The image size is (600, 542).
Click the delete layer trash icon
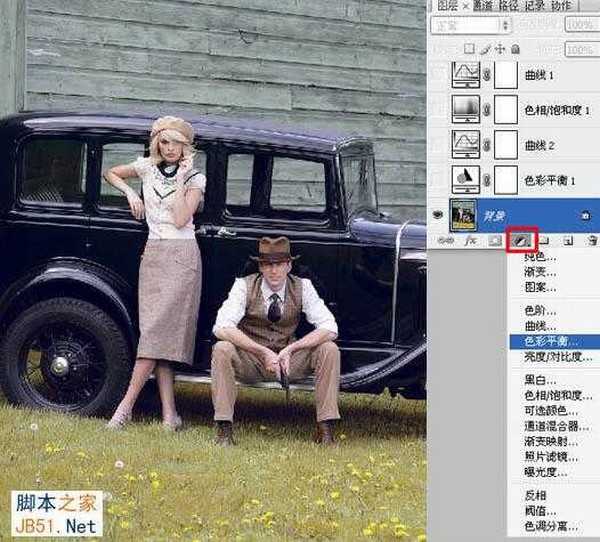591,241
